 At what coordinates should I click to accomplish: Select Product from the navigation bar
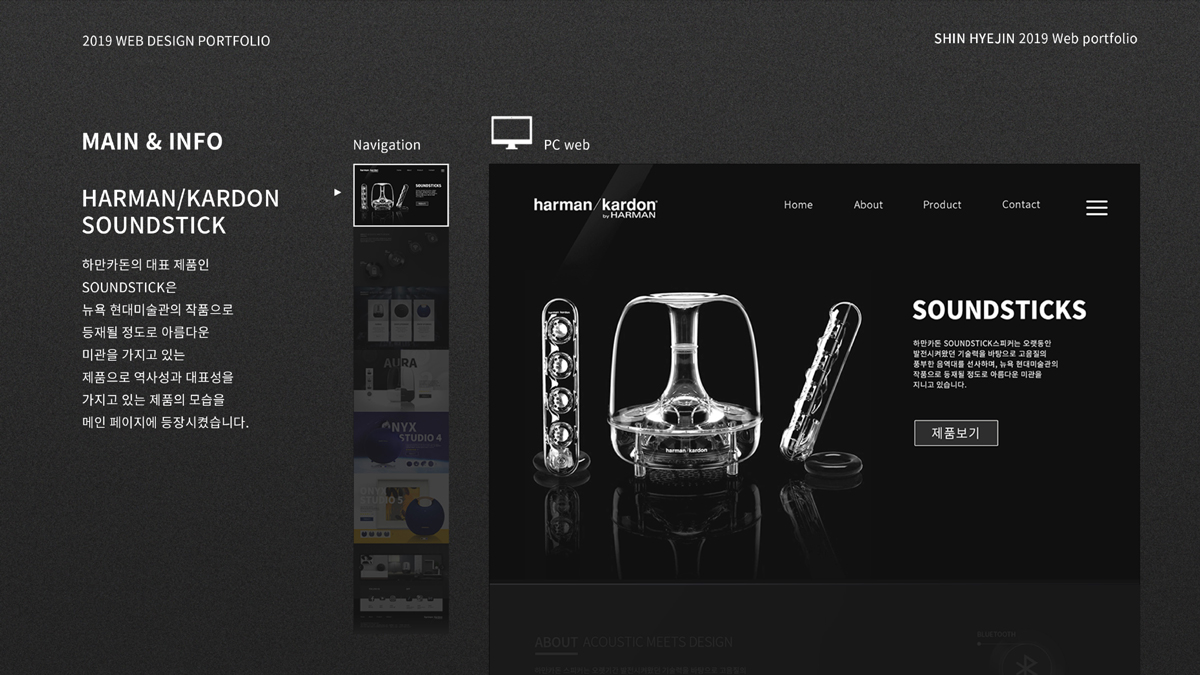[x=942, y=205]
